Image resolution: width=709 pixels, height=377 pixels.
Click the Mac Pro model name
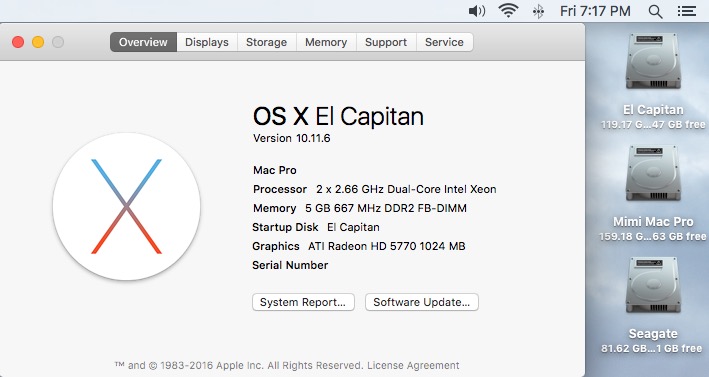click(x=275, y=170)
